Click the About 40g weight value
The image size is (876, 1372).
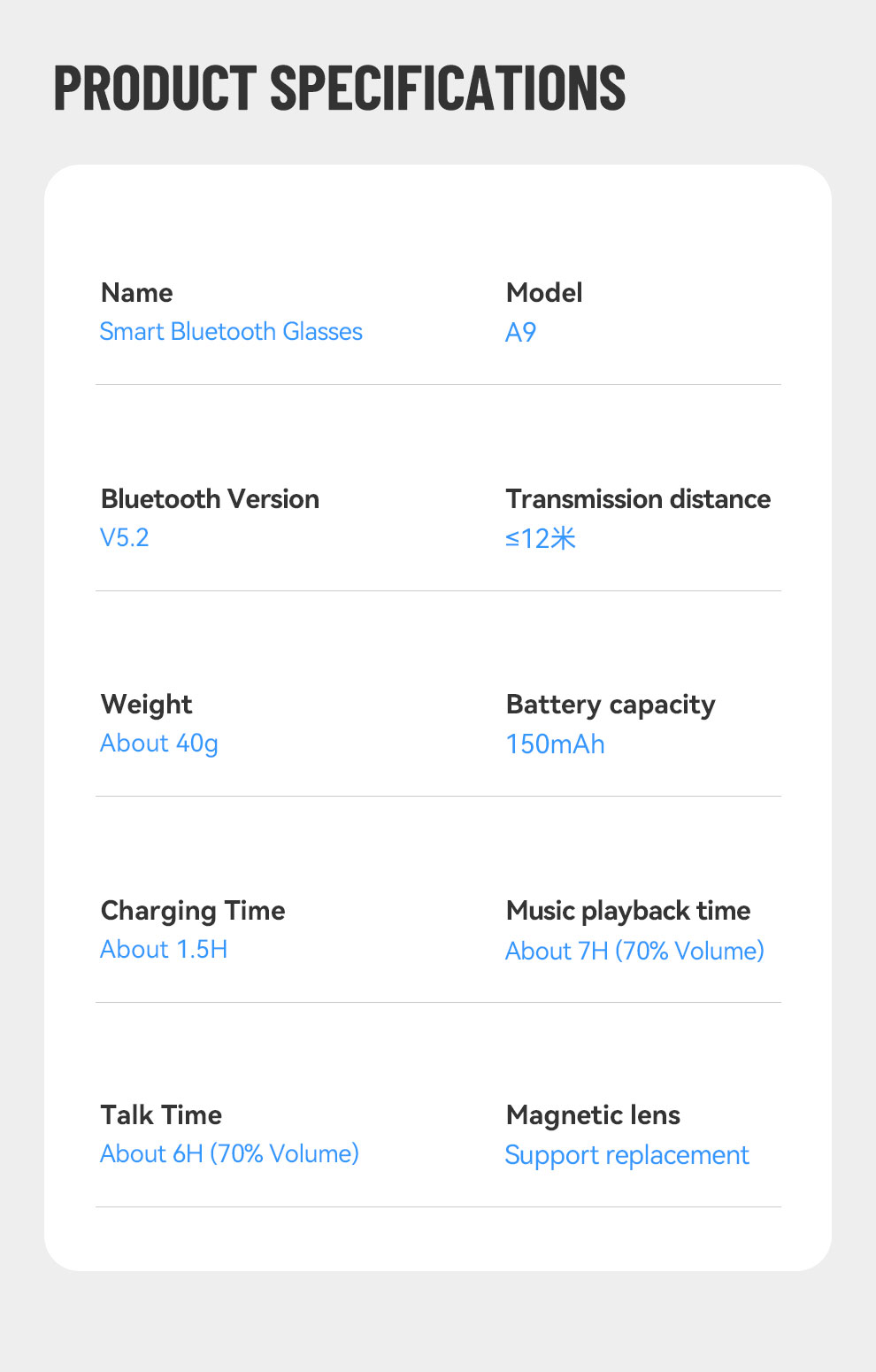(159, 744)
